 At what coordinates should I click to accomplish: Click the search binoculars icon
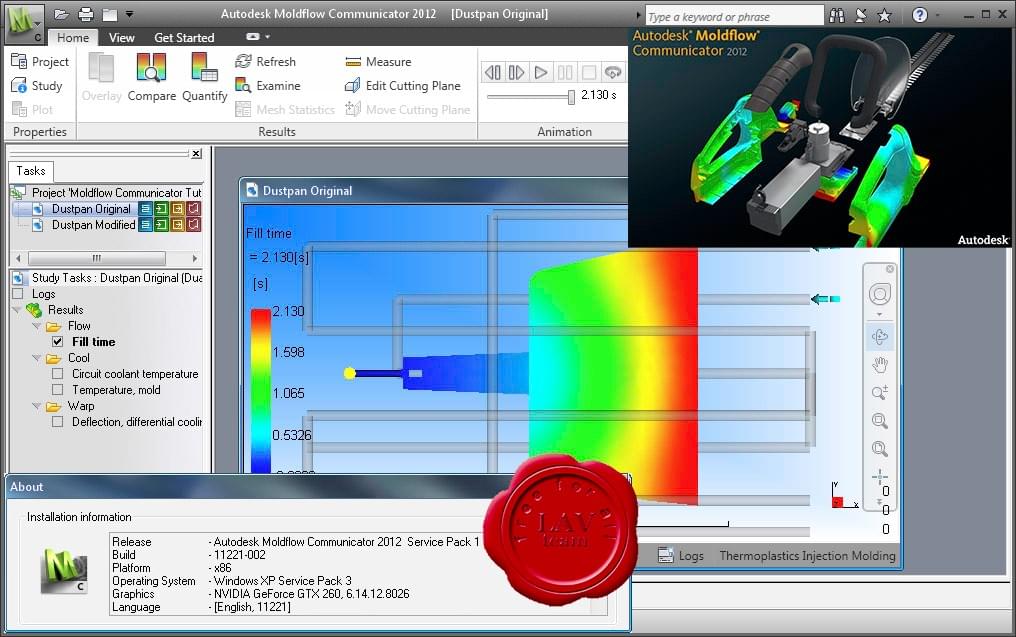[837, 16]
